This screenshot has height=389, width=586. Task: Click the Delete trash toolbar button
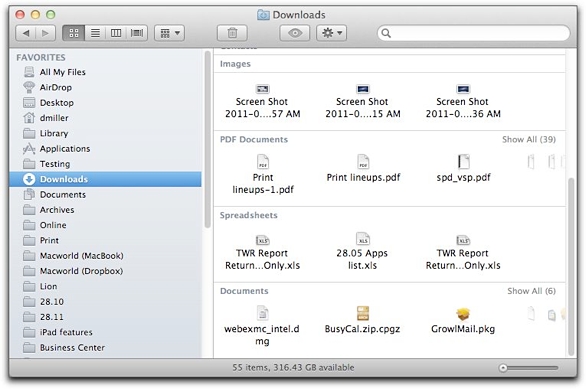point(232,33)
